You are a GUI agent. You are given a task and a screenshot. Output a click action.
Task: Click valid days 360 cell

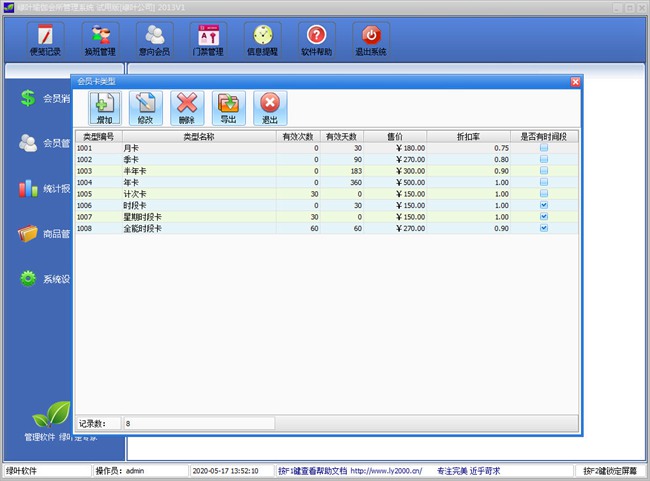tap(342, 182)
